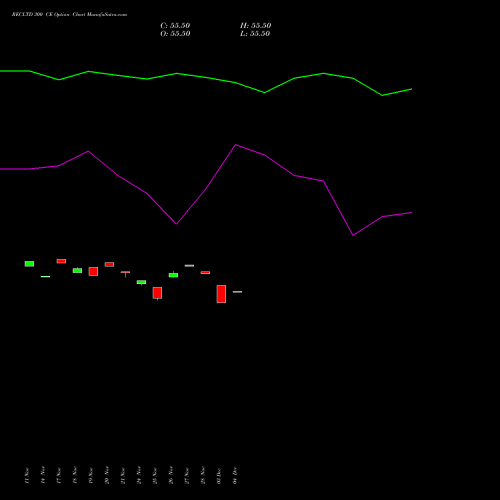Click the red candle above 19 Nov
The image size is (500, 500).
(x=93, y=271)
